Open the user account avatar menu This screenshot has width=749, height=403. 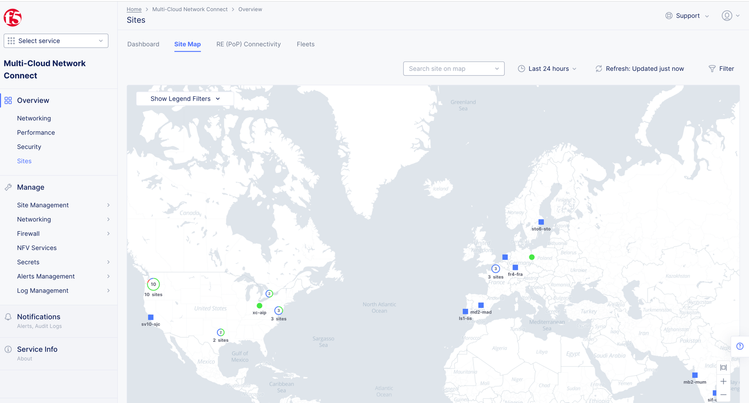(727, 16)
